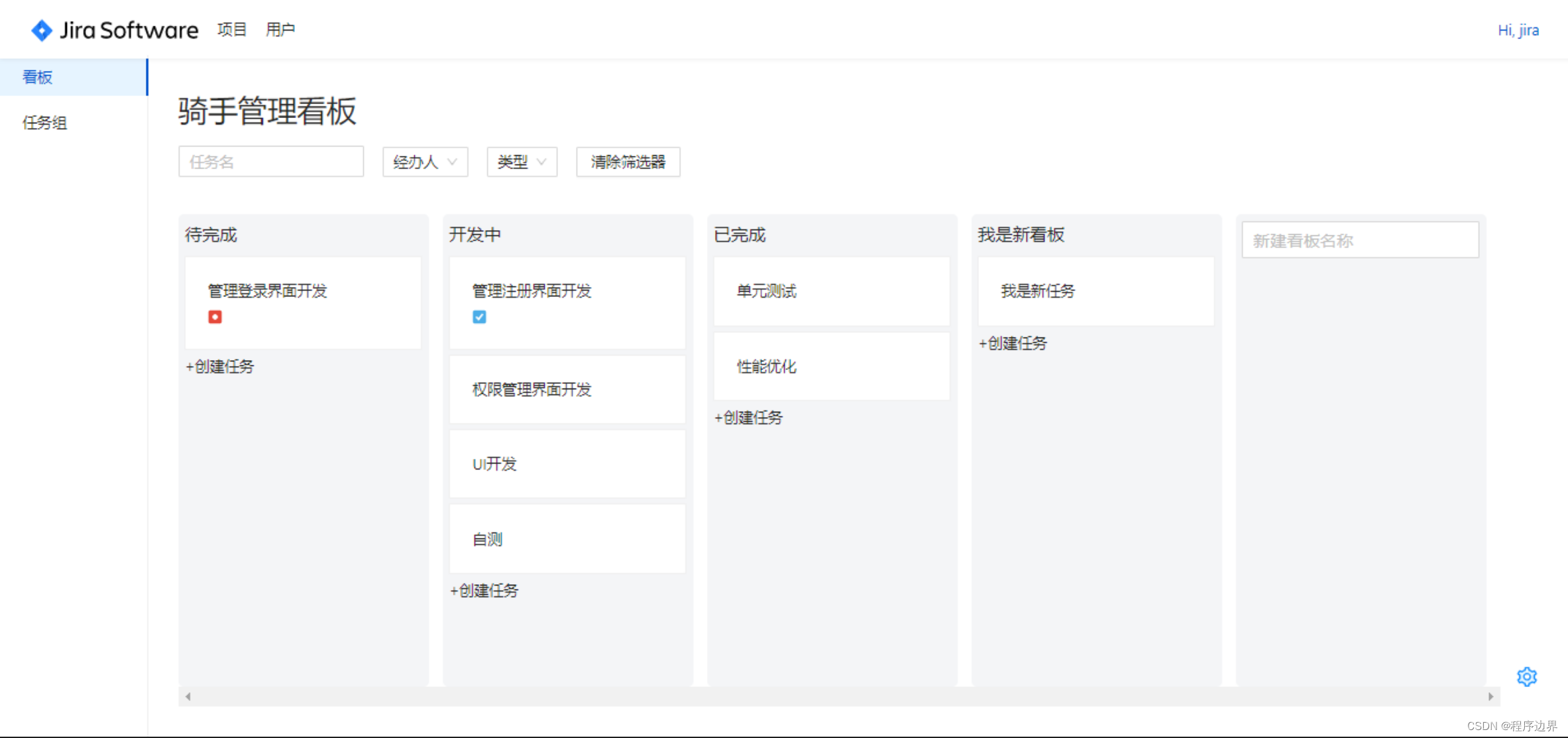Open the Hi, jira user link
The image size is (1568, 738).
tap(1518, 31)
